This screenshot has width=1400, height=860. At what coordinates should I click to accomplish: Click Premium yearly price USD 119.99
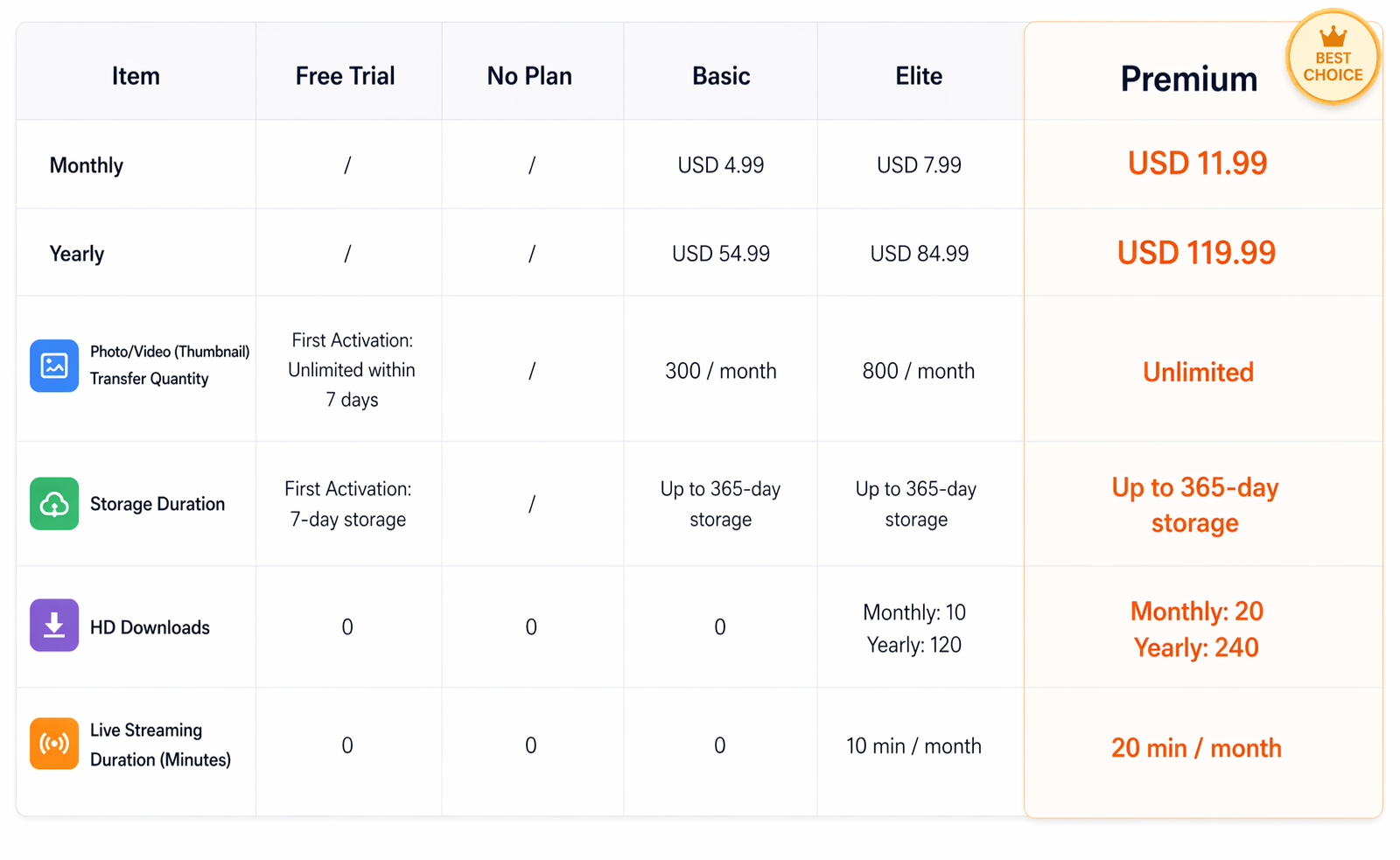pos(1196,253)
